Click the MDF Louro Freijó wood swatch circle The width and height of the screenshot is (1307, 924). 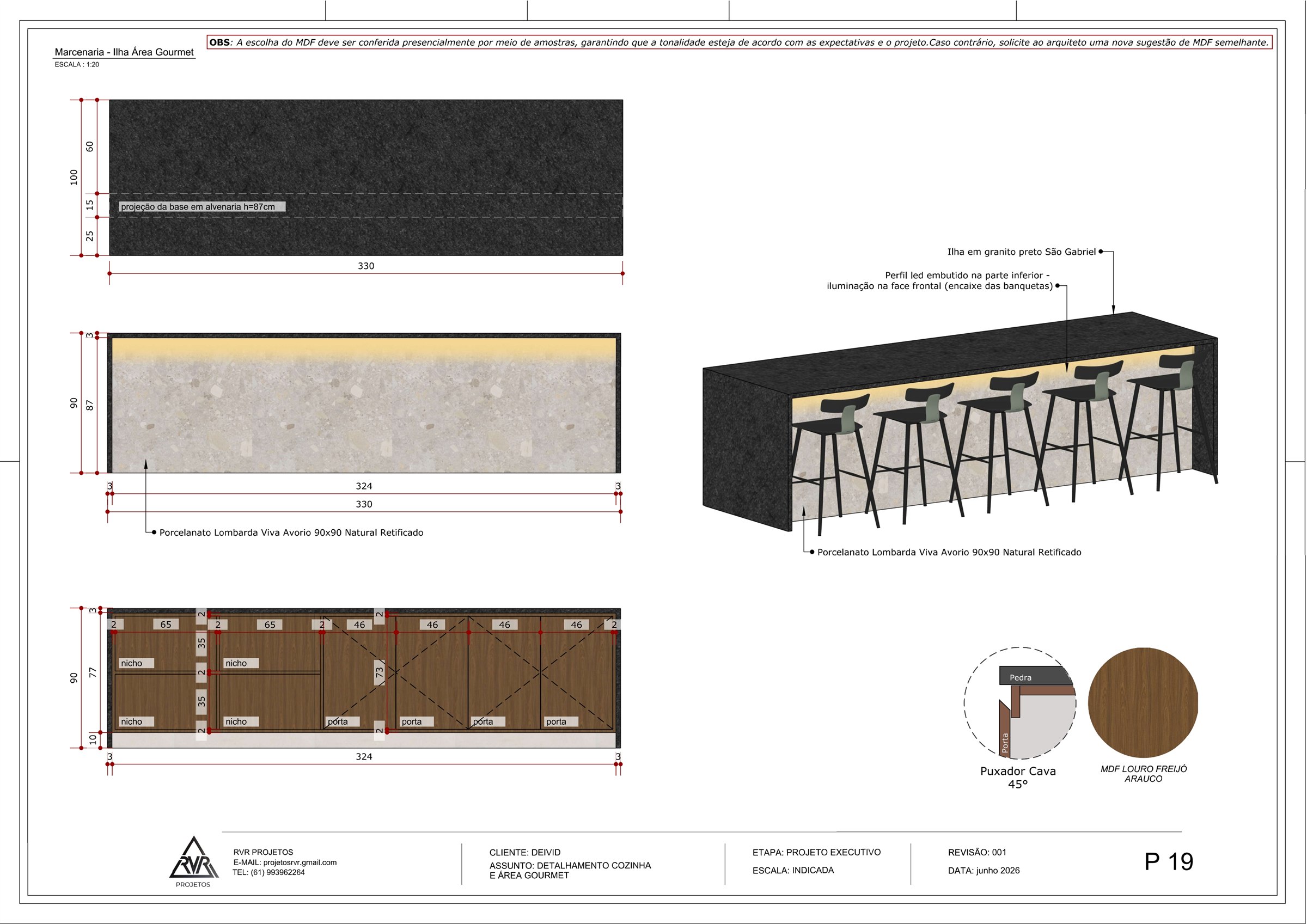(1143, 702)
